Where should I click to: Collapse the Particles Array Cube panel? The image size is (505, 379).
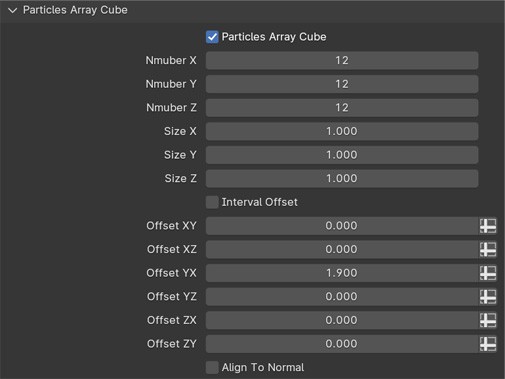[x=13, y=10]
